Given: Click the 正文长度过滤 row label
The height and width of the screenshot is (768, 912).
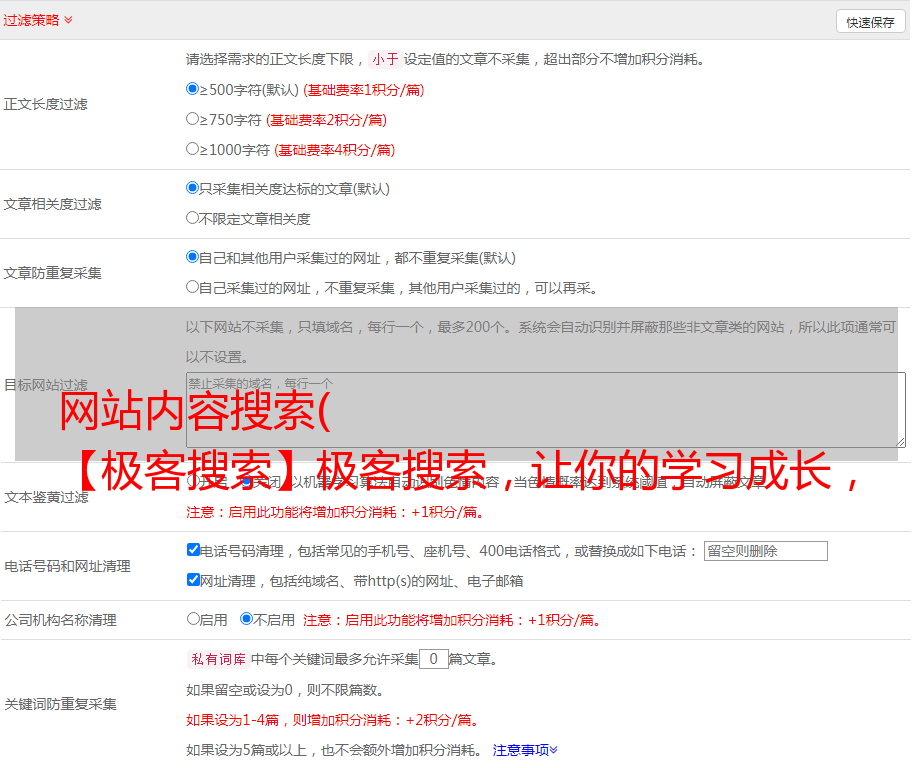Looking at the screenshot, I should tap(45, 104).
